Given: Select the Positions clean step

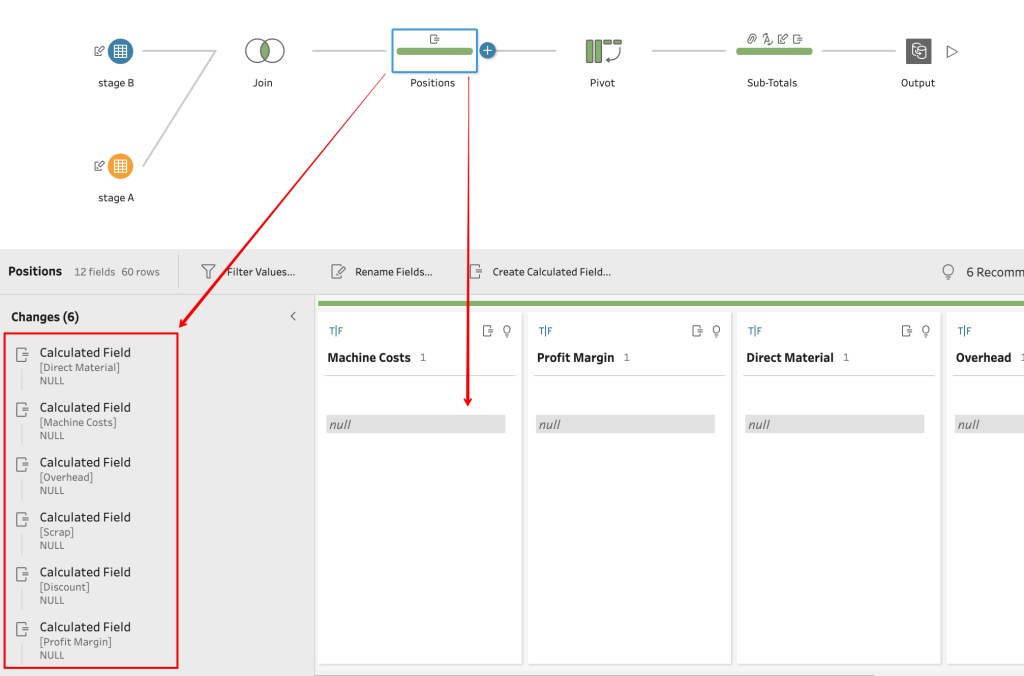Looking at the screenshot, I should [434, 51].
